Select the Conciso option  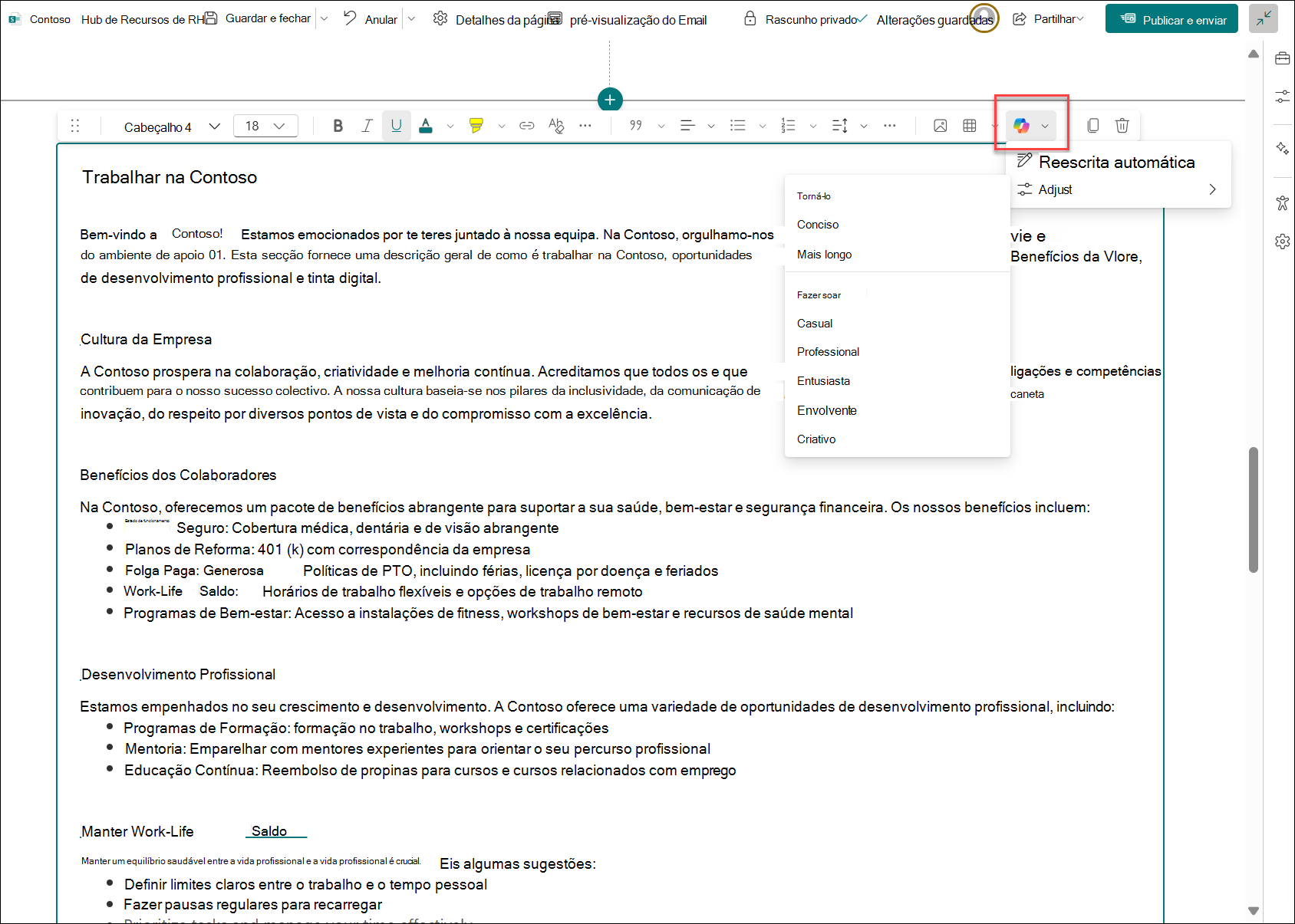[x=818, y=225]
